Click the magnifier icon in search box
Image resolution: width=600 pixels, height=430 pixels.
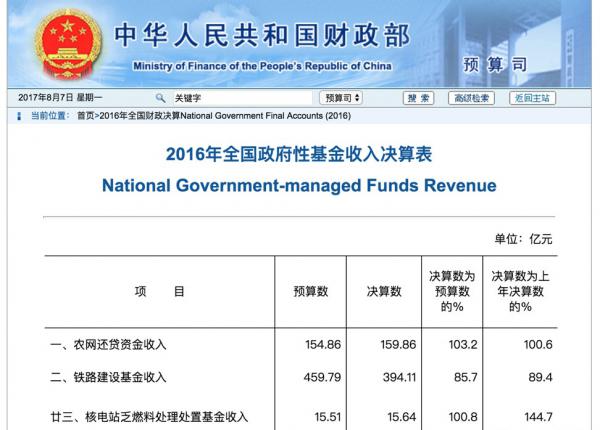[160, 98]
